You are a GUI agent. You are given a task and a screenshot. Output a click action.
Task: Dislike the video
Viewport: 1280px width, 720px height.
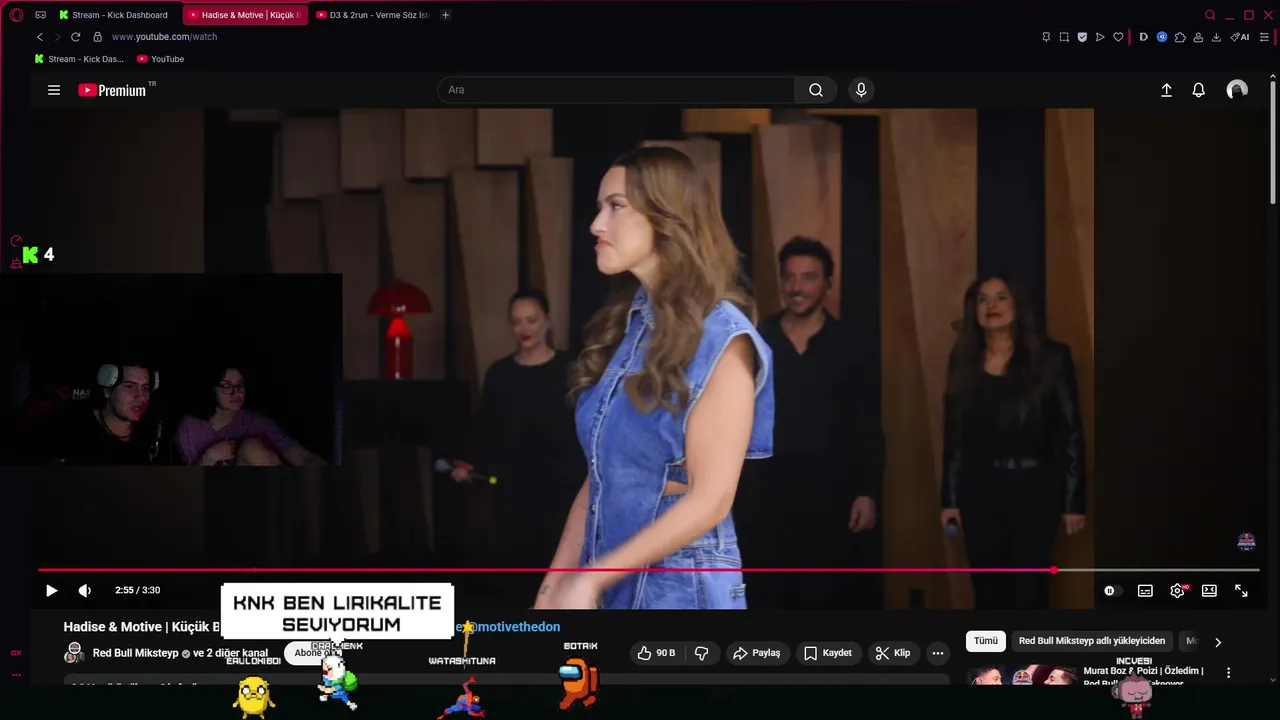click(x=701, y=653)
